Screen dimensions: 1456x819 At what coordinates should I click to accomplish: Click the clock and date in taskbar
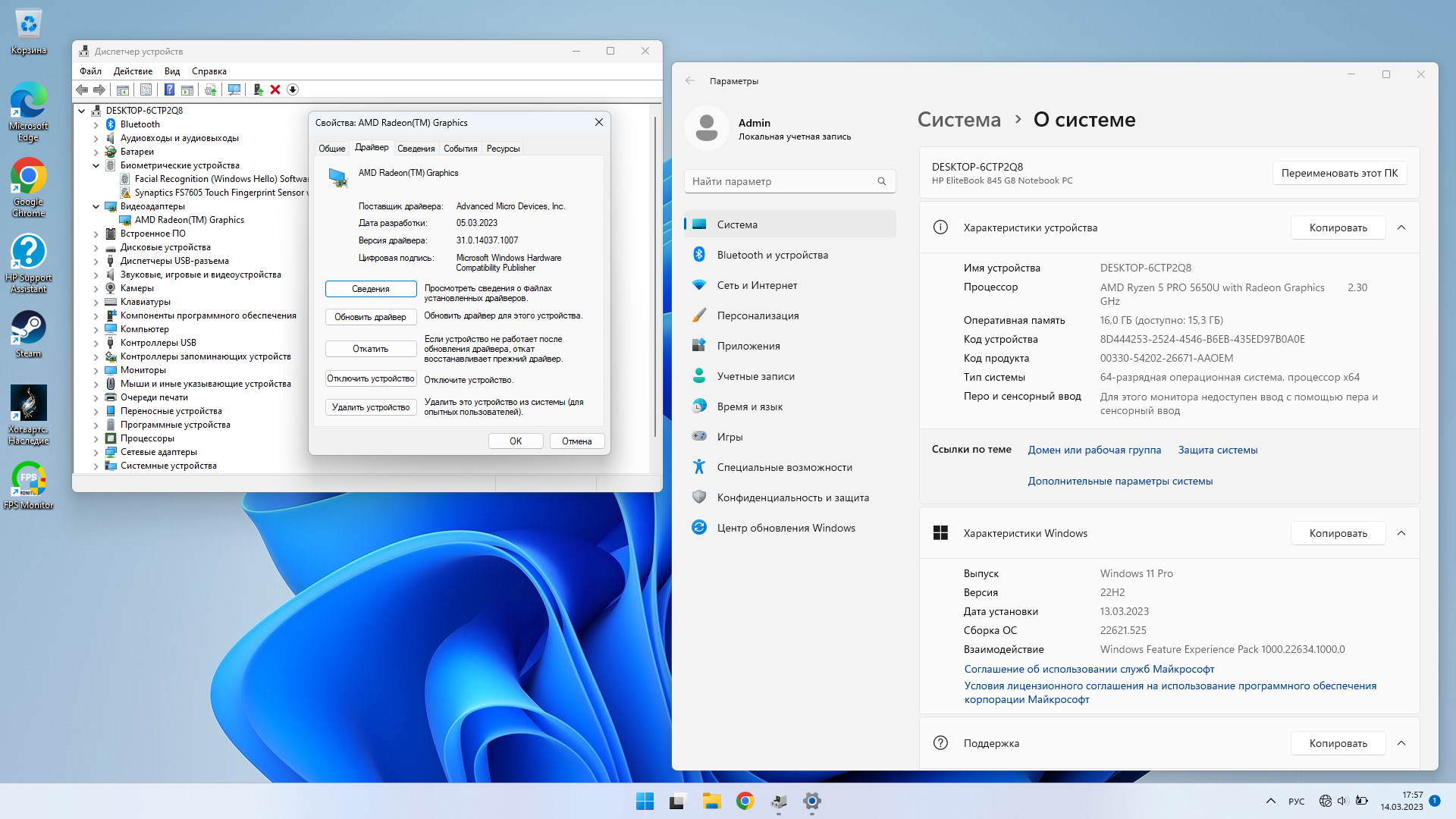point(1401,801)
